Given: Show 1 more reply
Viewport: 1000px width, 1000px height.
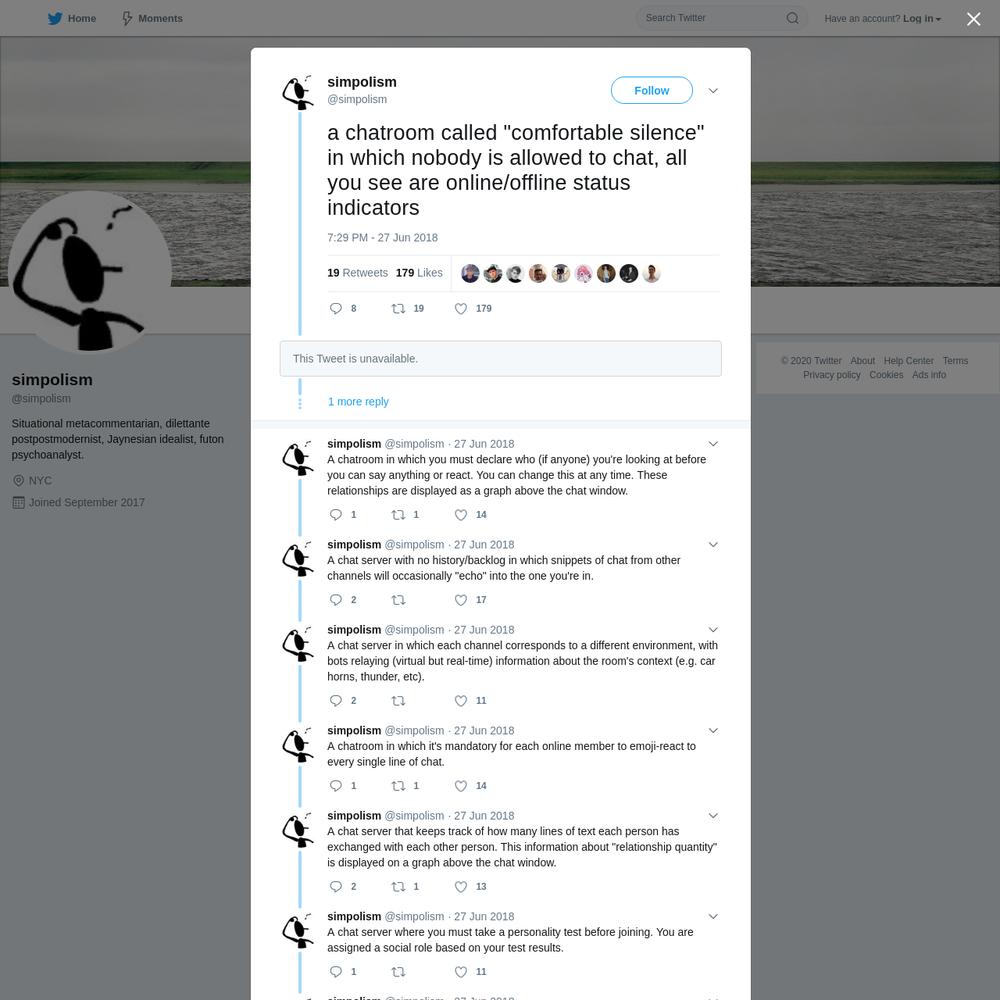Looking at the screenshot, I should click(x=358, y=402).
